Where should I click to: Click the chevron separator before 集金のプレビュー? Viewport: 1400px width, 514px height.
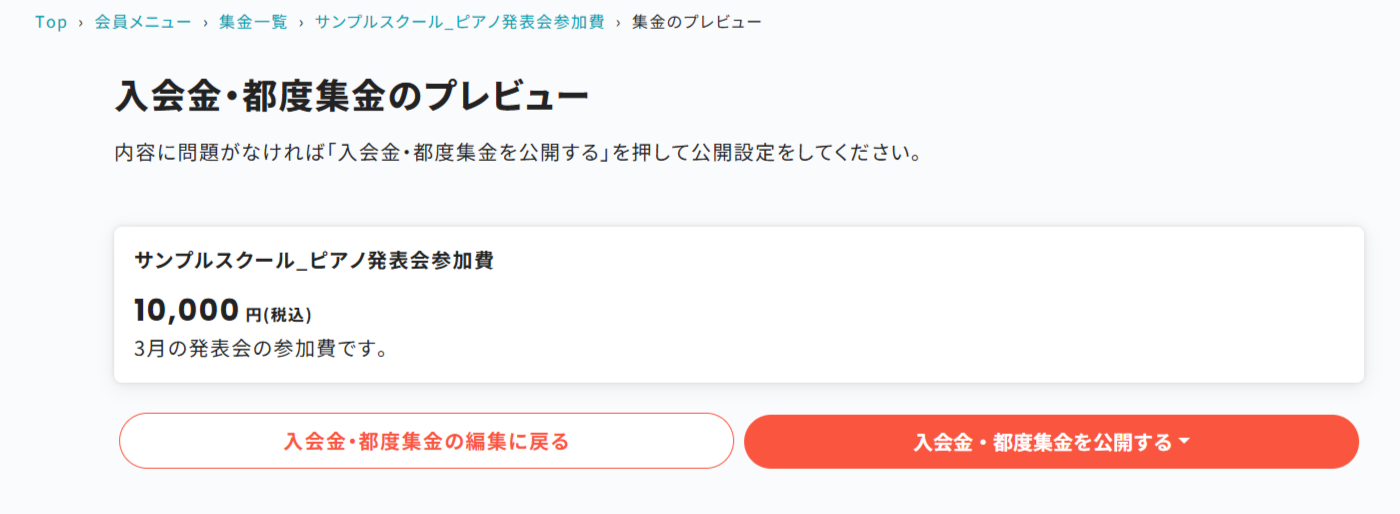(x=618, y=22)
